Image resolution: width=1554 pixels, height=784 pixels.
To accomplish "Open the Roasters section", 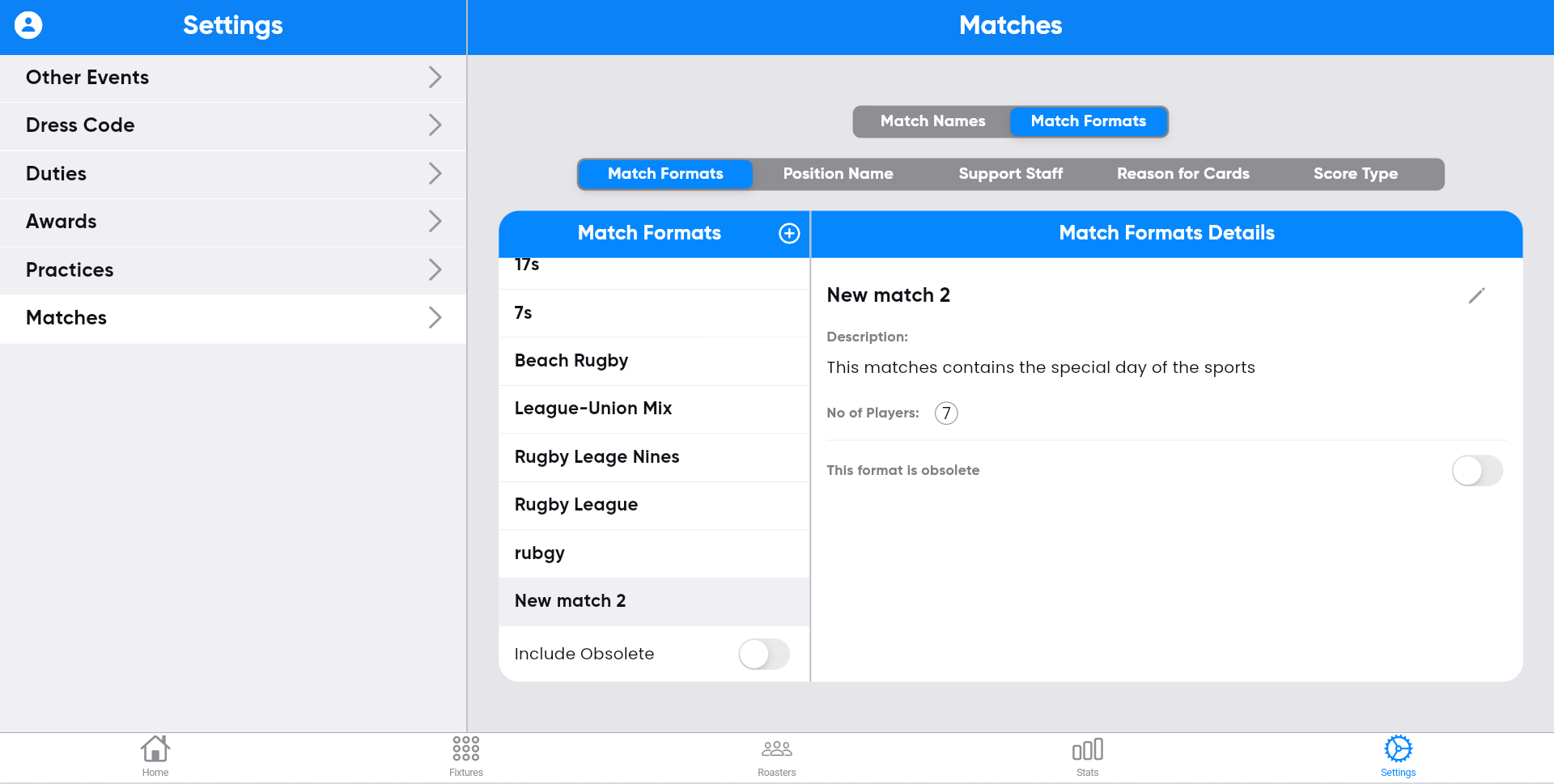I will [777, 756].
